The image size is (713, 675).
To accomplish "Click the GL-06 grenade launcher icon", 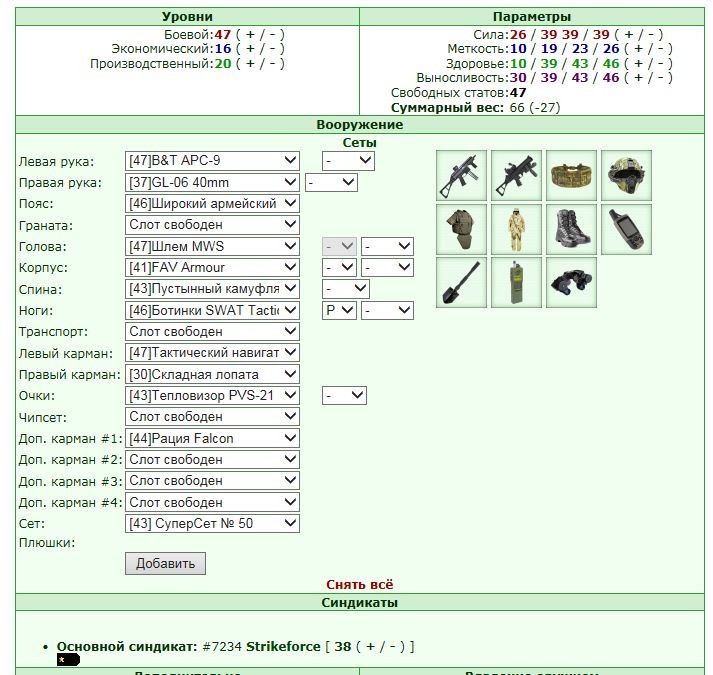I will click(x=516, y=176).
